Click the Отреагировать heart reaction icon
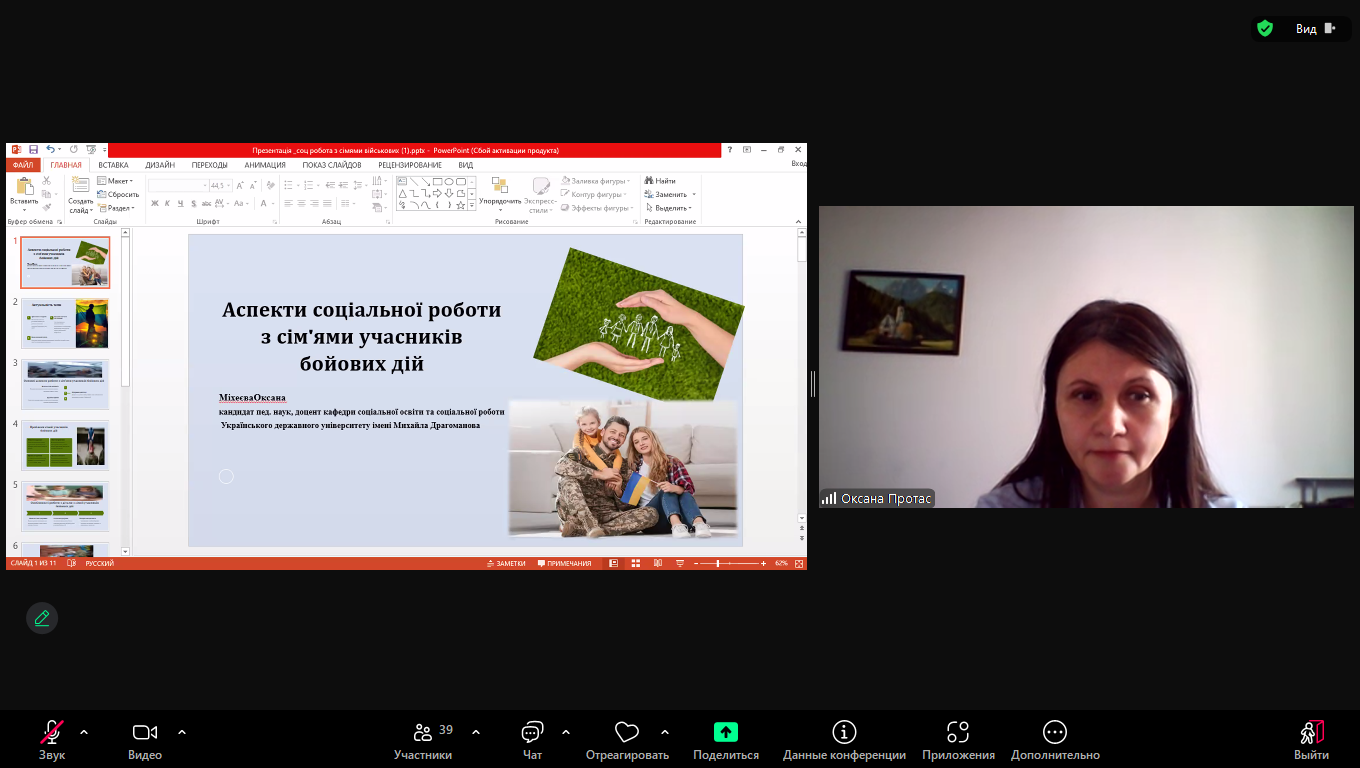Screen dimensions: 1360x768 click(627, 732)
